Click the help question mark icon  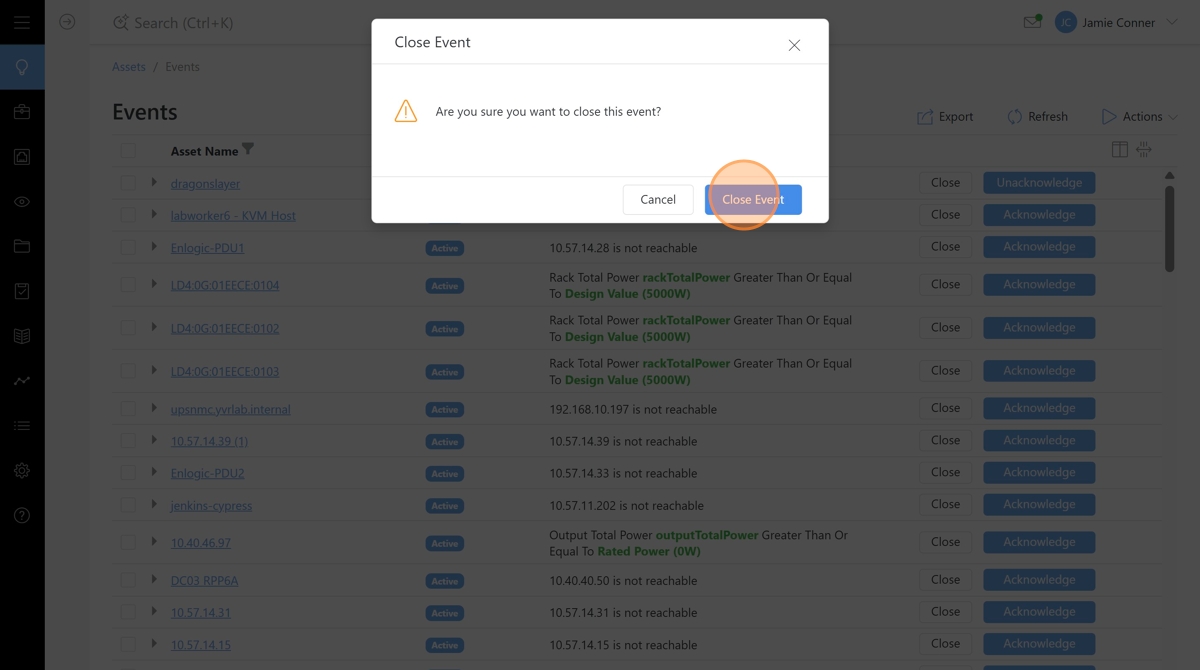pyautogui.click(x=22, y=516)
